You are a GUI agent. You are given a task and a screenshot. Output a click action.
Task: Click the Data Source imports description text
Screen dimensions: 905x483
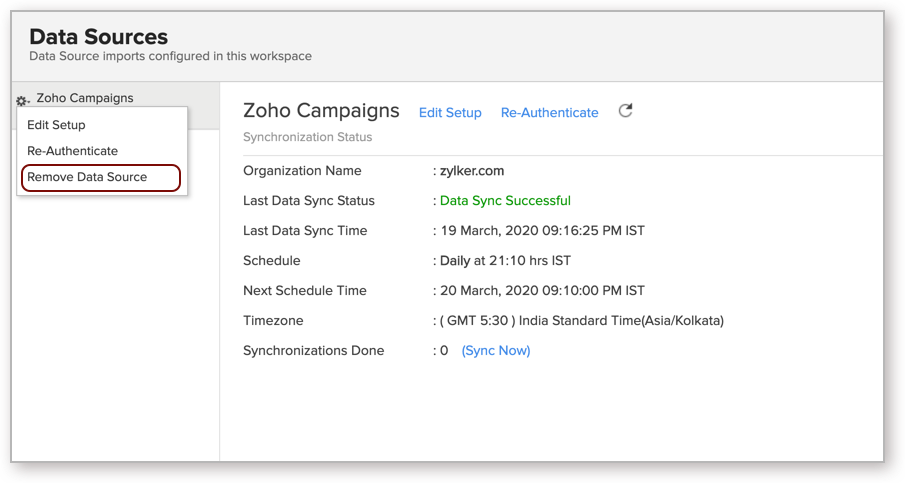click(170, 56)
